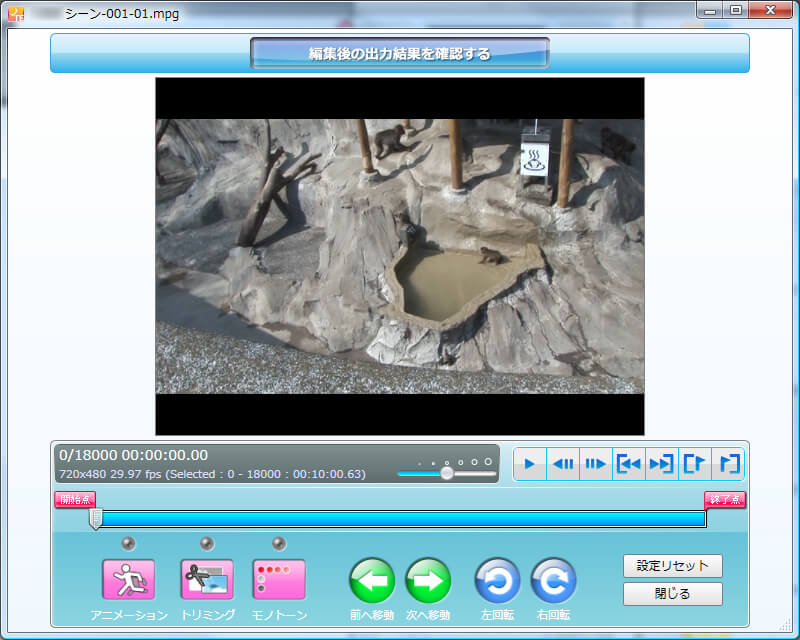Click the green 次へ移動 arrow
Screen dimensions: 800x640
click(x=428, y=580)
